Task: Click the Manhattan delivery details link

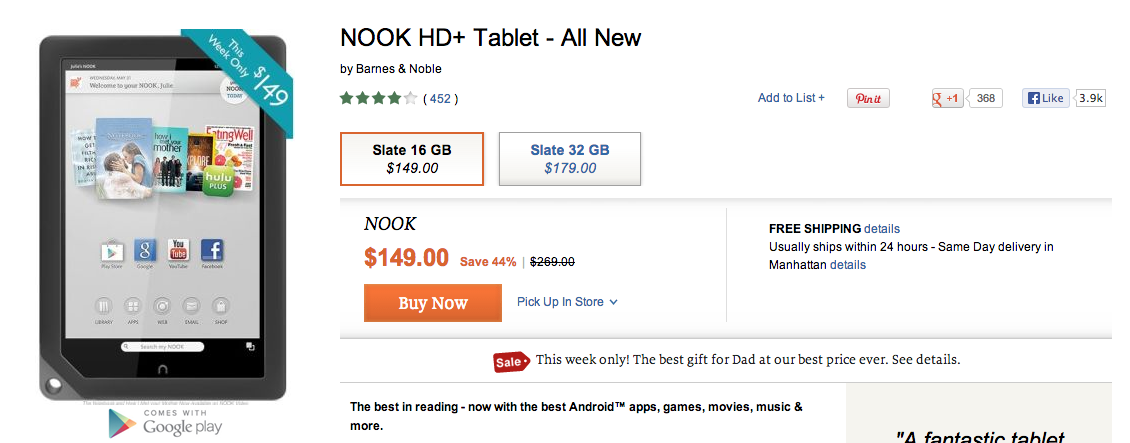Action: 848,265
